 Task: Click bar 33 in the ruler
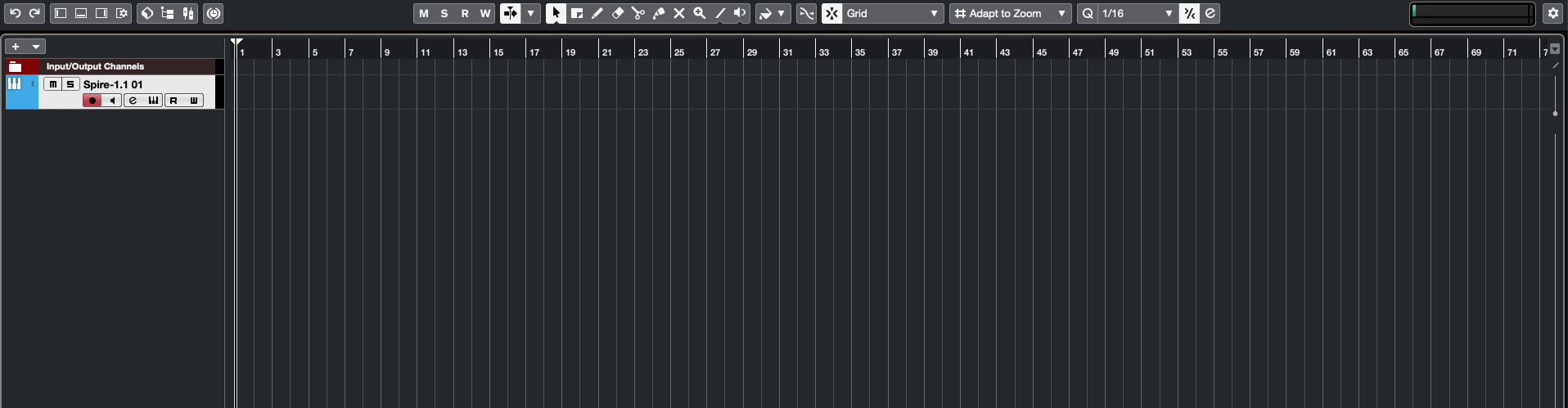click(824, 52)
